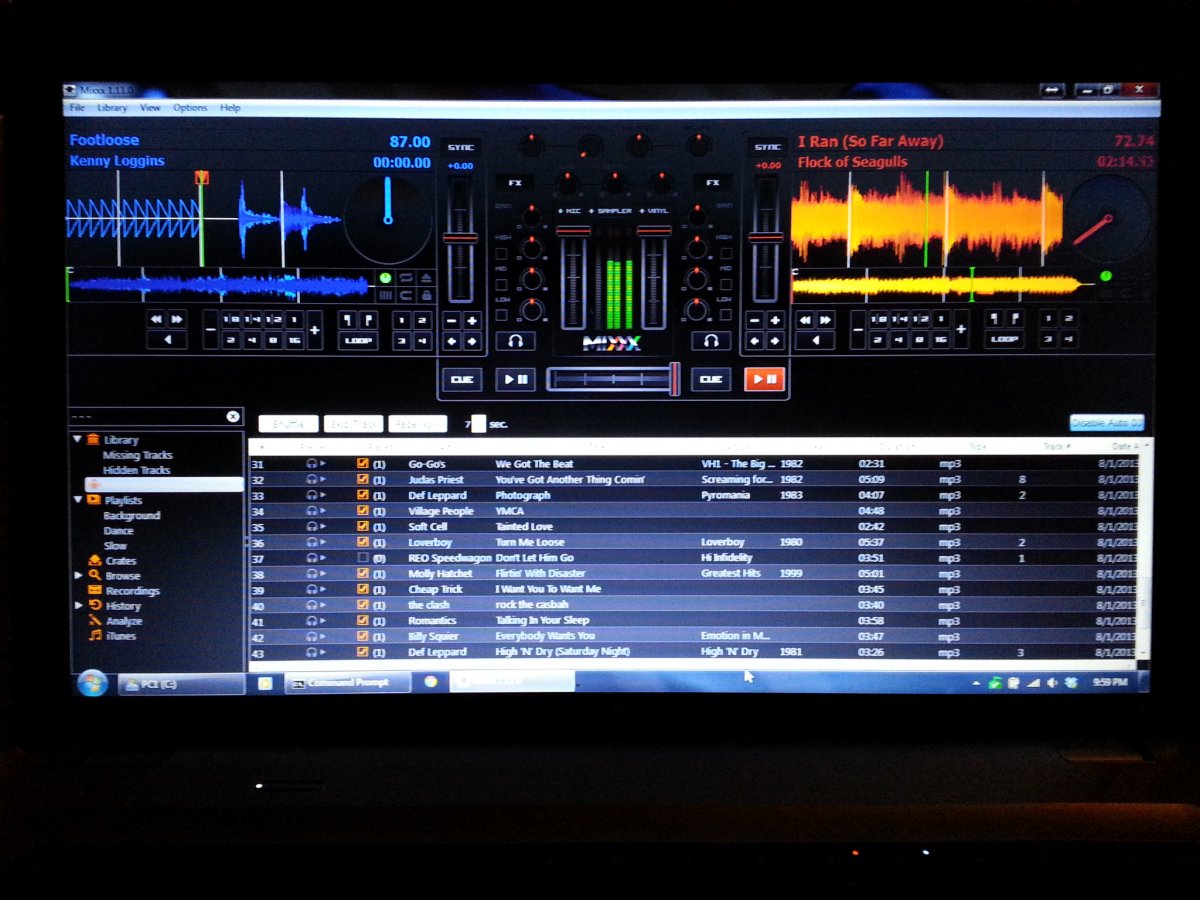Check the REO Speedwagon played checkbox

pos(363,558)
